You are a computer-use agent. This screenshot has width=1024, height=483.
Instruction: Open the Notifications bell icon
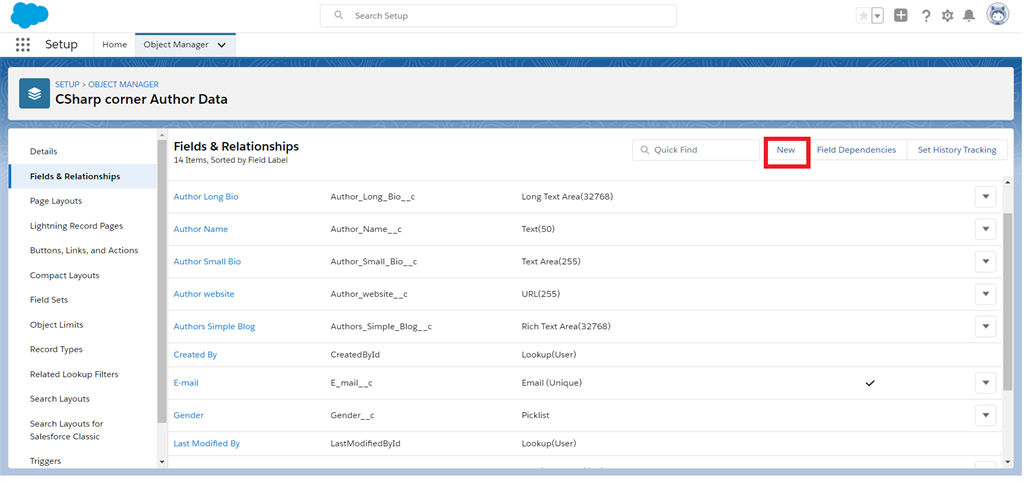969,16
